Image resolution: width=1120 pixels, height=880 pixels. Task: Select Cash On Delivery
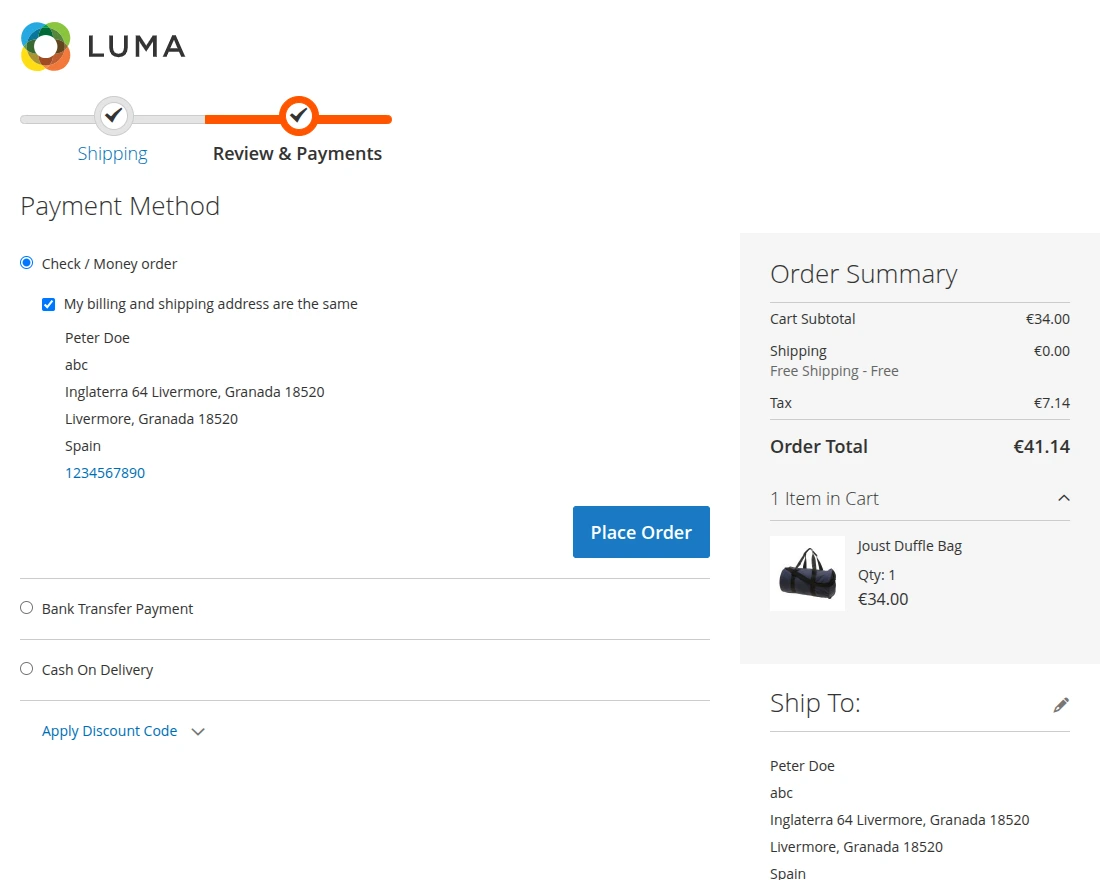coord(26,668)
